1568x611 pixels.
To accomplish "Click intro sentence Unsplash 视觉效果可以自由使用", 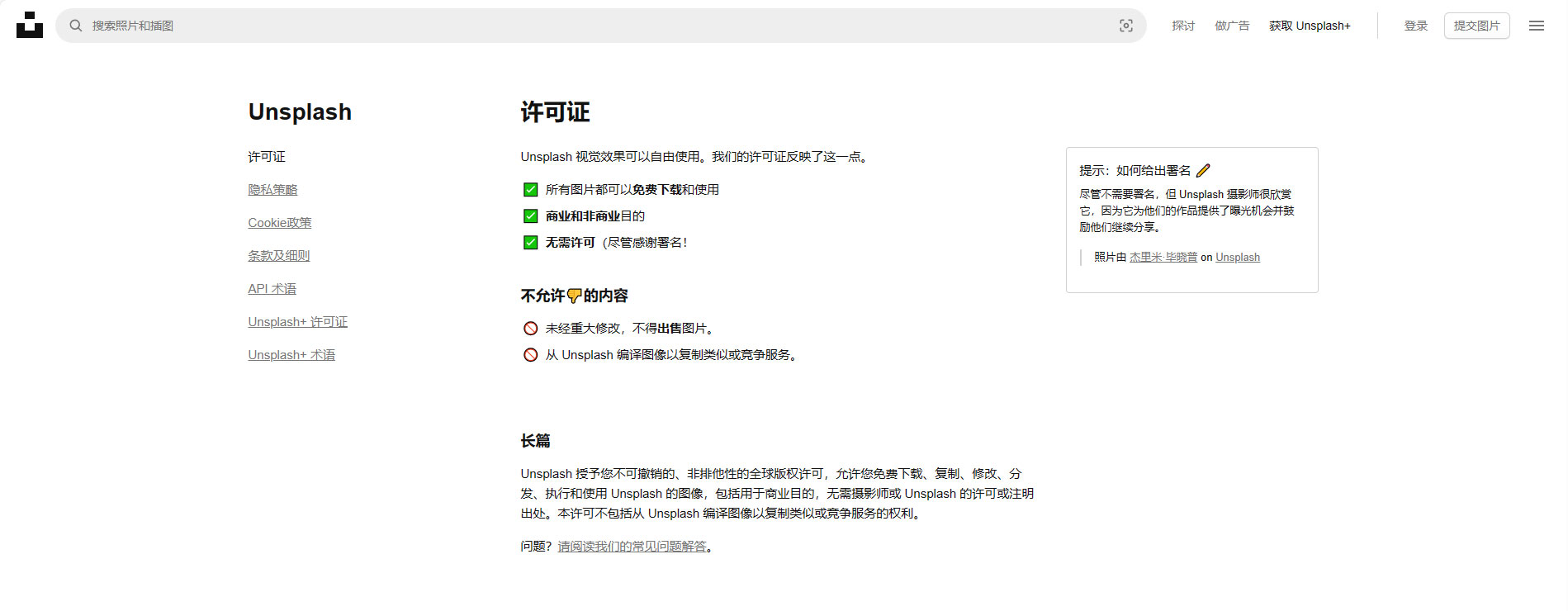I will click(695, 157).
